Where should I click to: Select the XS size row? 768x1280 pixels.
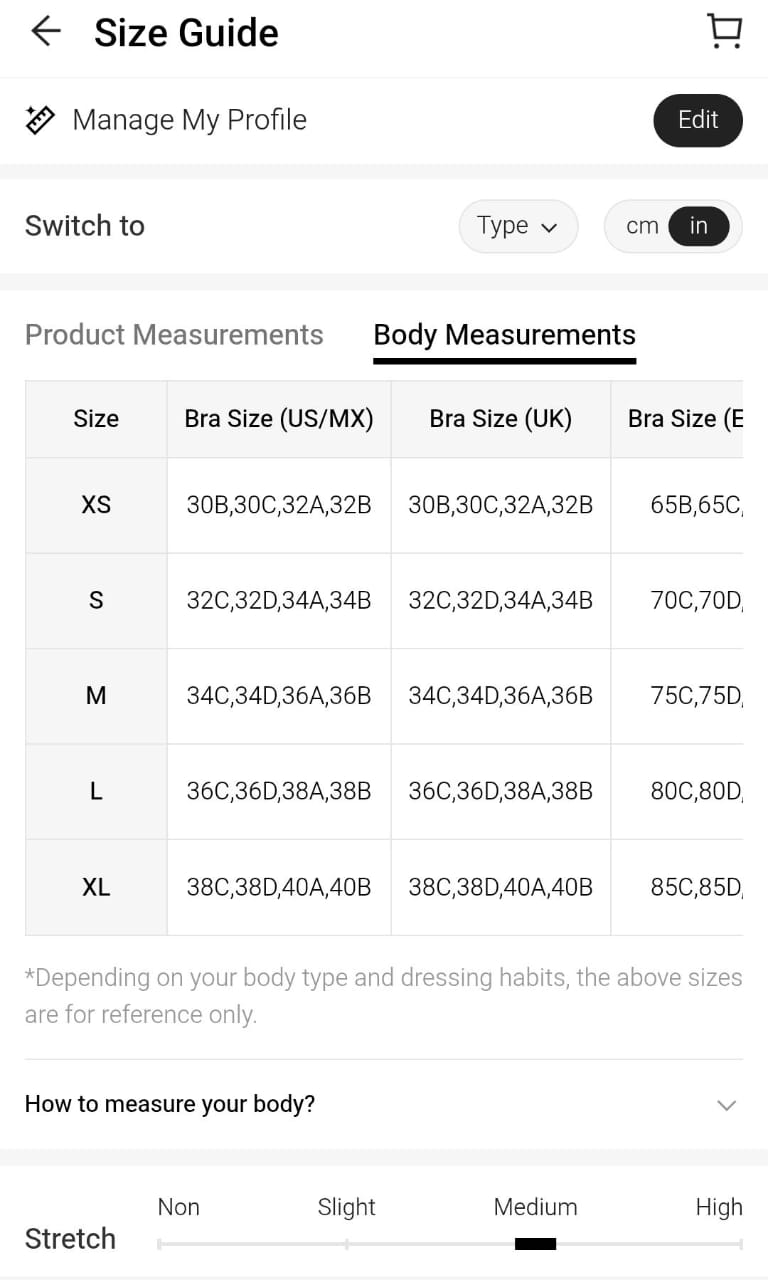click(96, 505)
